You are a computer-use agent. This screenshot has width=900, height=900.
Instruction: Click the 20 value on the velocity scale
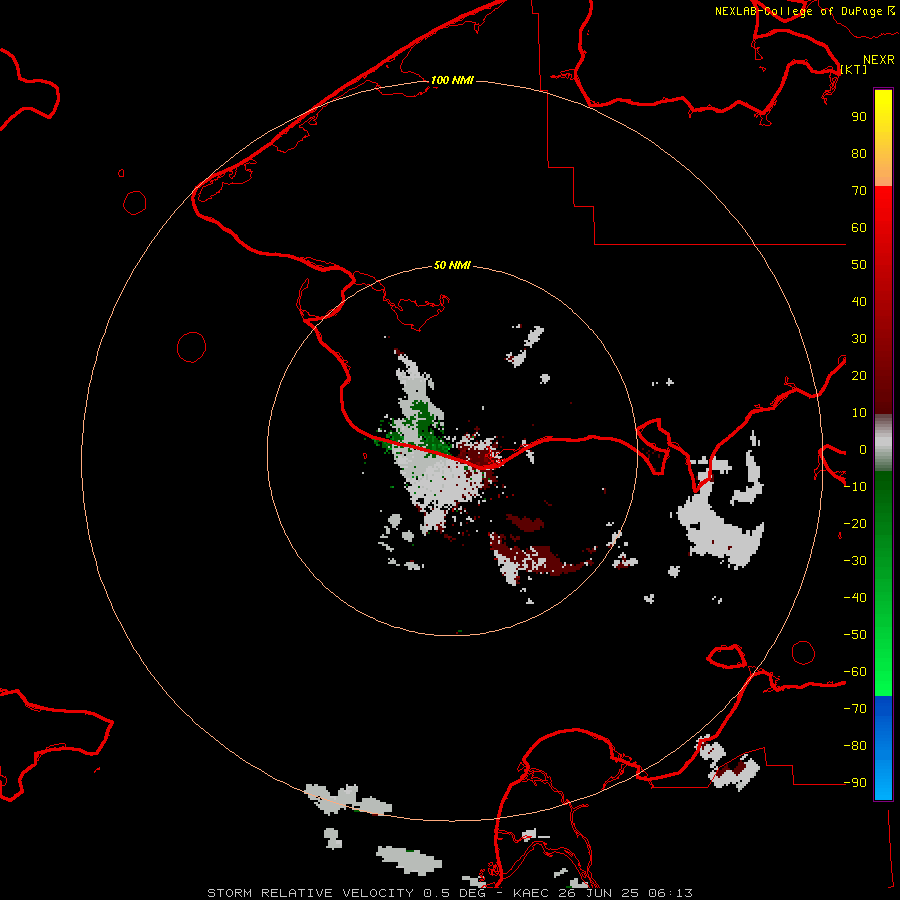click(859, 375)
